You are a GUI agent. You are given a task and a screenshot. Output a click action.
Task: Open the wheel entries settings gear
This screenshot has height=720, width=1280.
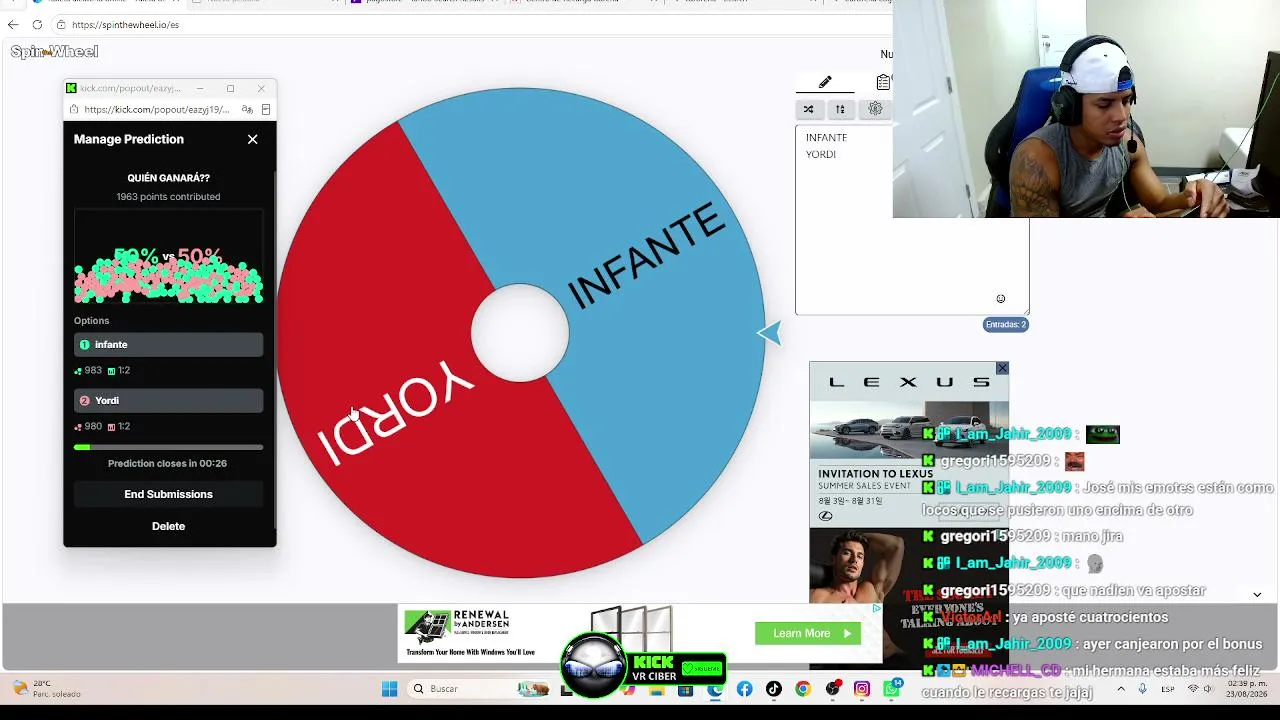pyautogui.click(x=875, y=109)
